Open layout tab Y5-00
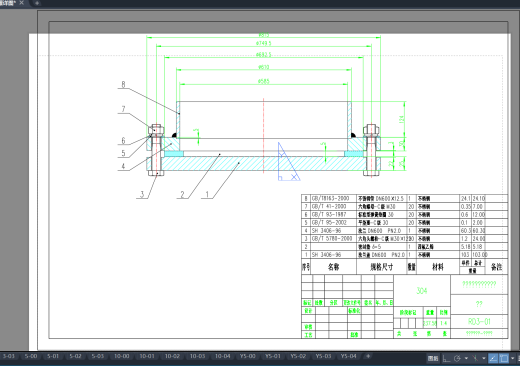This screenshot has width=520, height=366. 248,356
